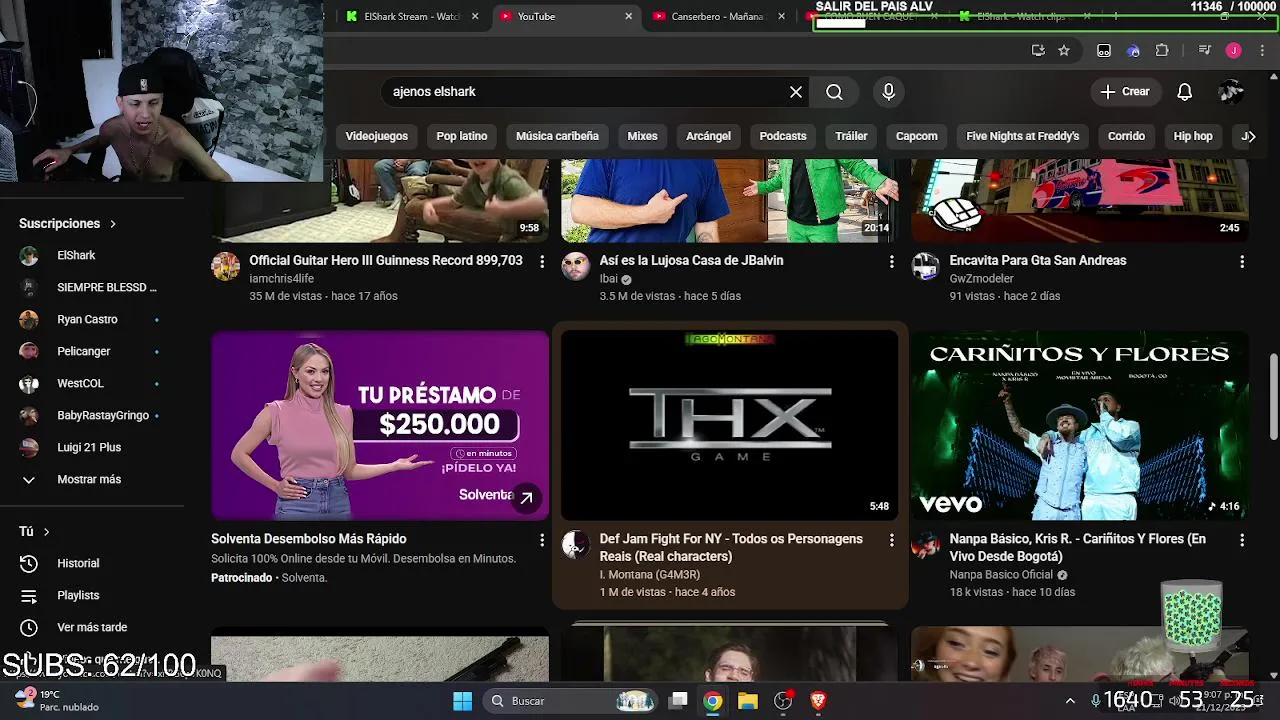This screenshot has height=720, width=1280.
Task: Open Nanpa Basico Oficial channel avatar
Action: click(925, 545)
